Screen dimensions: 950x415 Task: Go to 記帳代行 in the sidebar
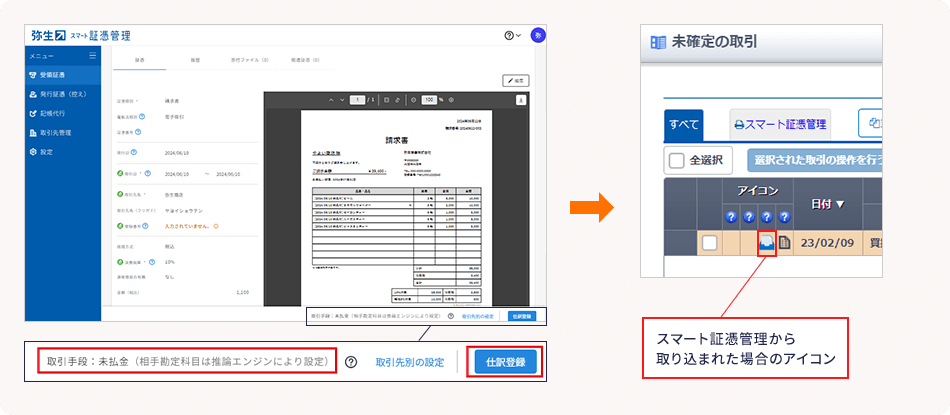62,113
